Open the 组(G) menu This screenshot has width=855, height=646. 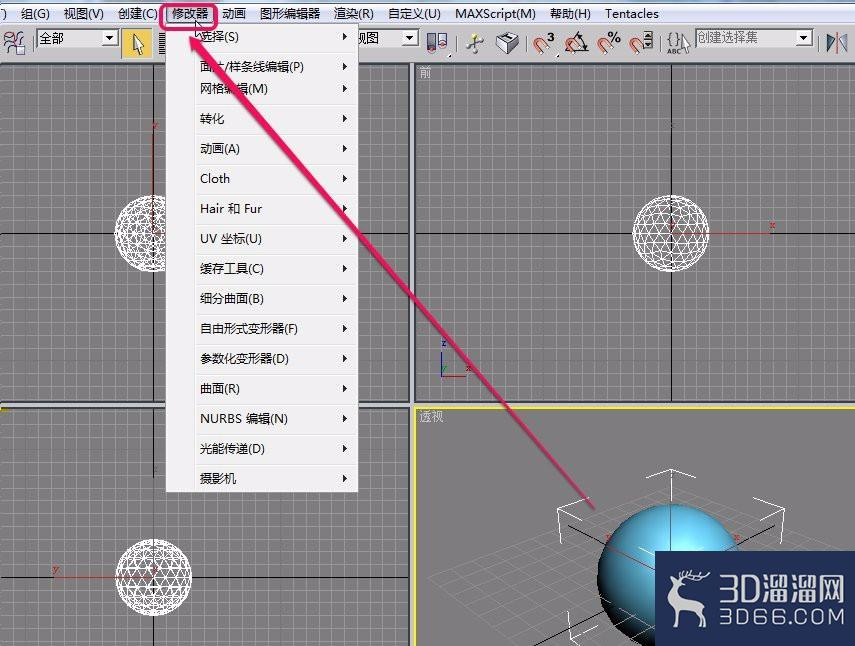(x=35, y=14)
